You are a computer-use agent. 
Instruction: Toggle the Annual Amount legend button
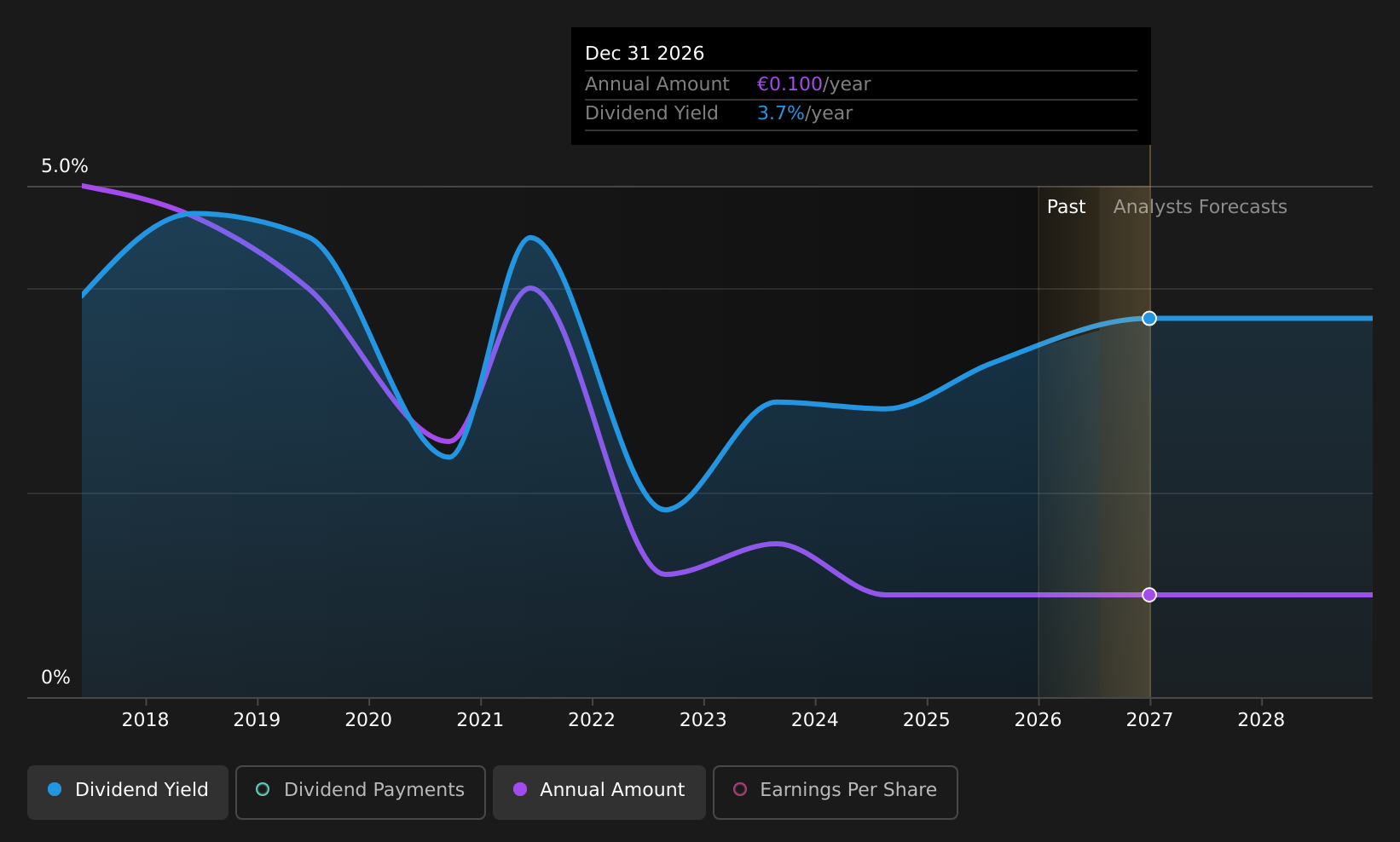(x=599, y=792)
